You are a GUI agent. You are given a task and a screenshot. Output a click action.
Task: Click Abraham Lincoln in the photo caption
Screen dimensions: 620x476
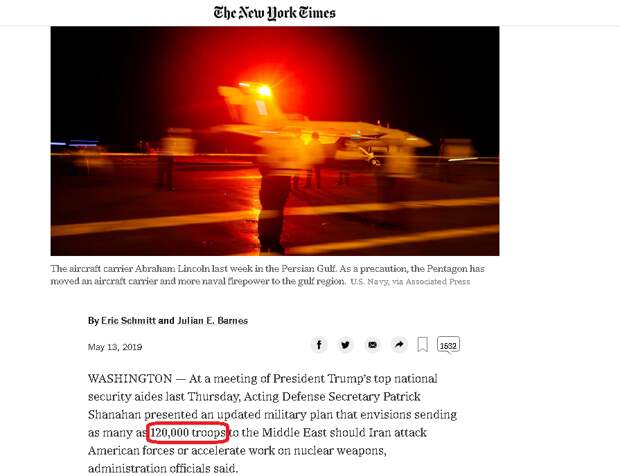172,269
